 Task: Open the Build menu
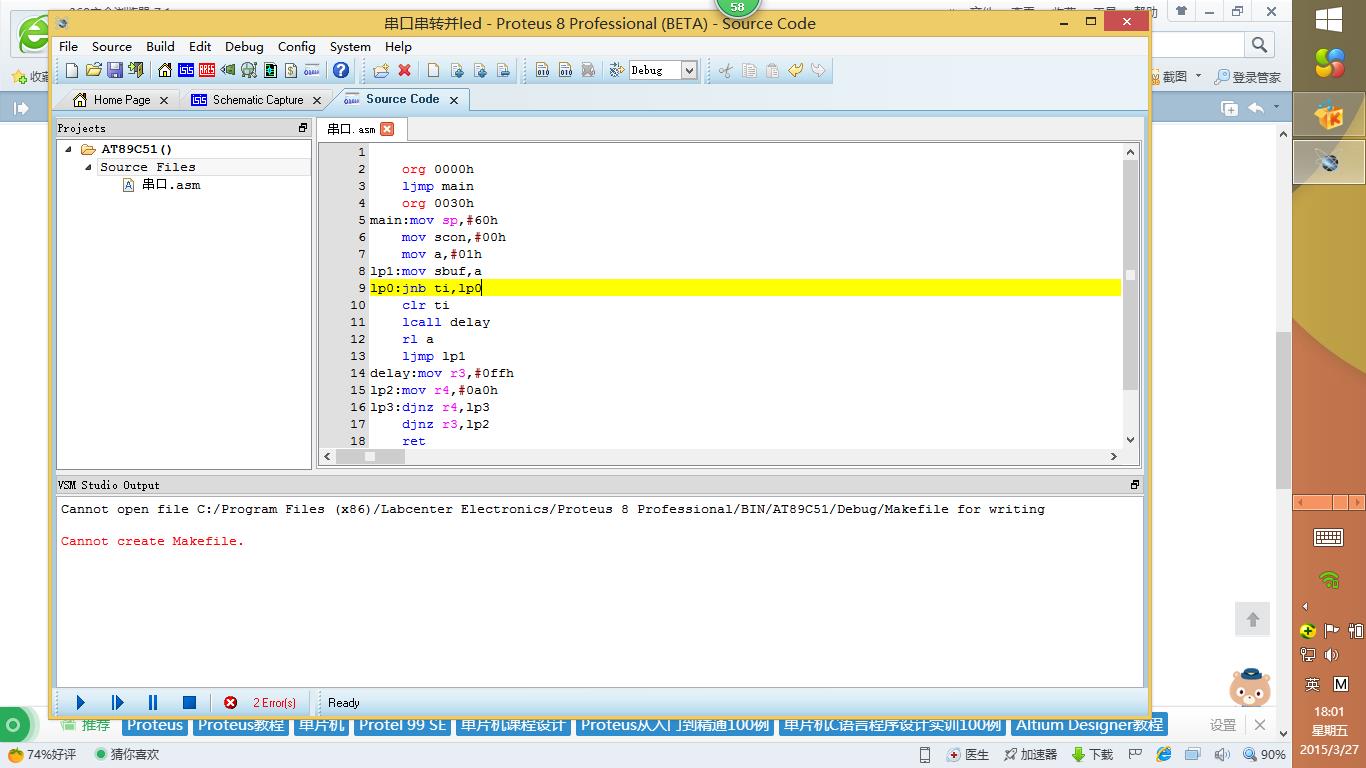pos(160,47)
